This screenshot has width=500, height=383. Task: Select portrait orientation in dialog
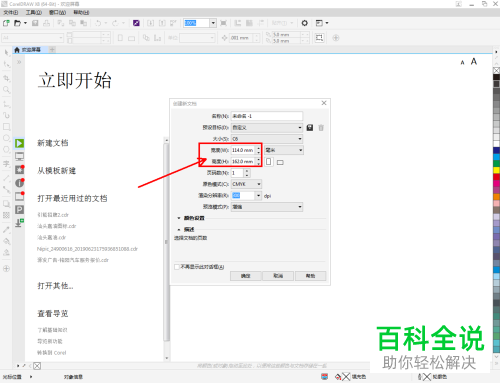coord(269,162)
